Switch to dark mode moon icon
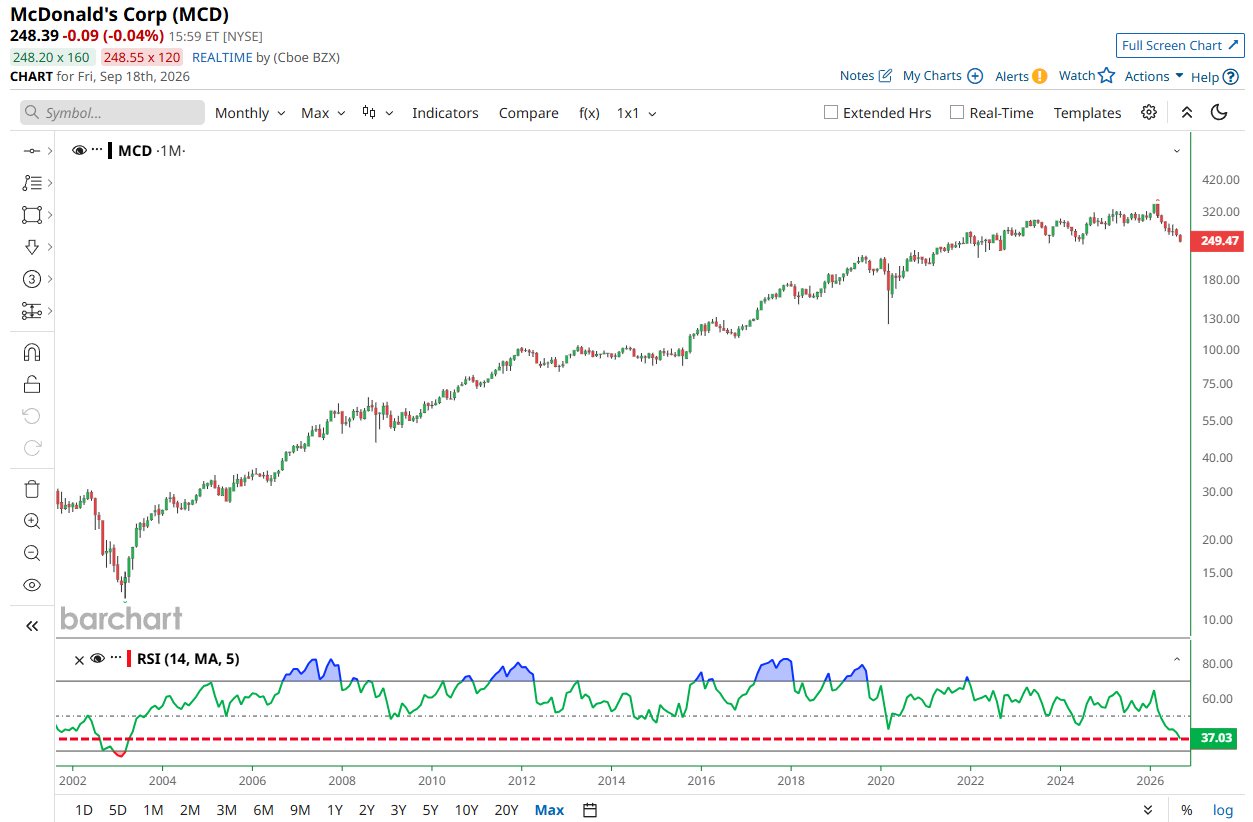Screen dimensions: 1253x822 tap(1219, 112)
